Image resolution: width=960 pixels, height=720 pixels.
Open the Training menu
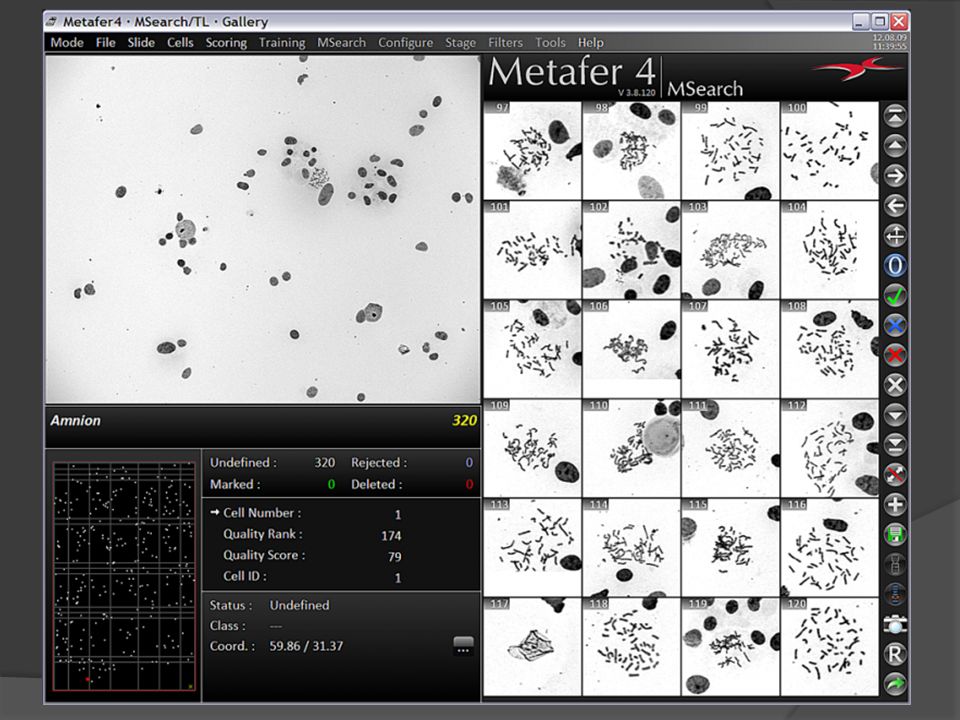coord(282,42)
